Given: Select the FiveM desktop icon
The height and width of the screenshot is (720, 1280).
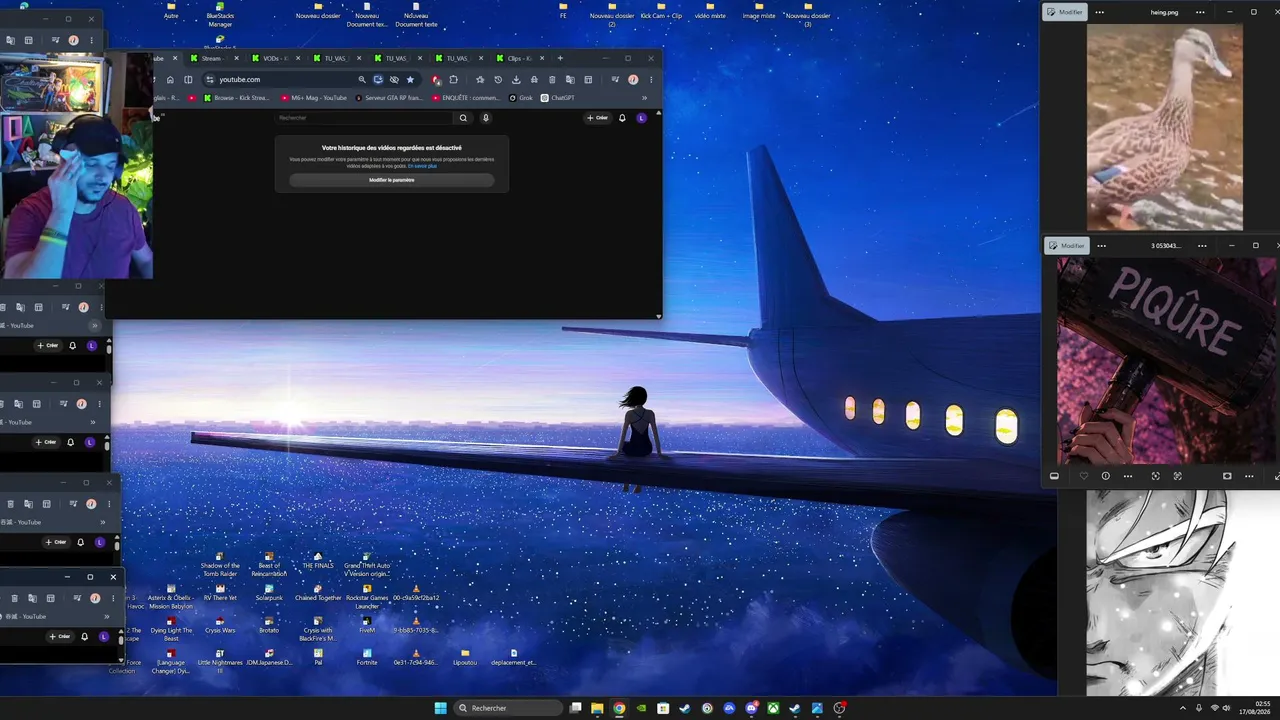Looking at the screenshot, I should click(367, 626).
